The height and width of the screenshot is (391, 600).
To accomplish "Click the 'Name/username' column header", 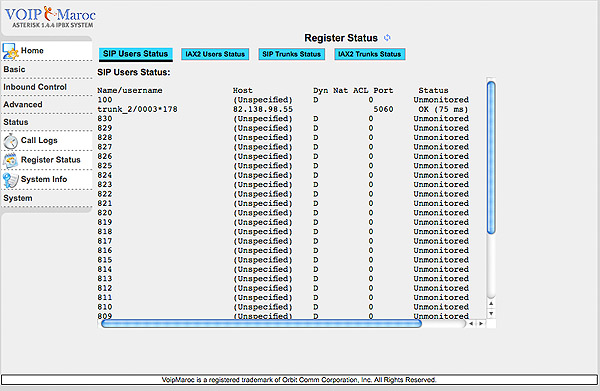I will coord(130,91).
